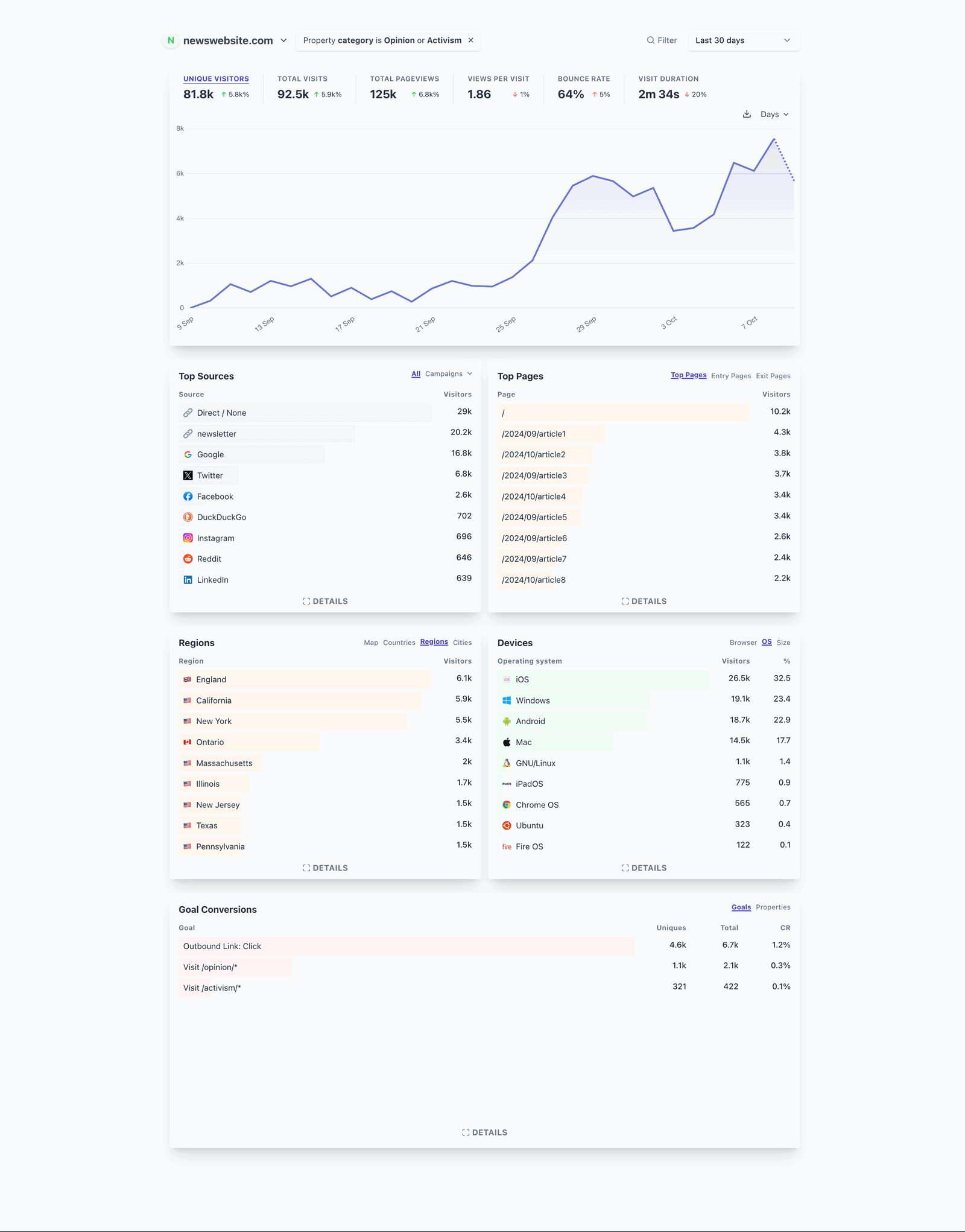Select the All tab in Top Sources
Screen dimensions: 965x1232
pos(416,374)
